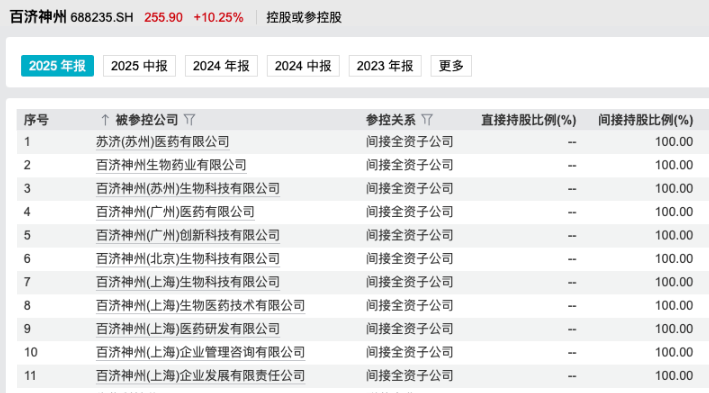
Task: Open 百济神州(上海)企业管理咨询有限公司 link
Action: (x=200, y=352)
